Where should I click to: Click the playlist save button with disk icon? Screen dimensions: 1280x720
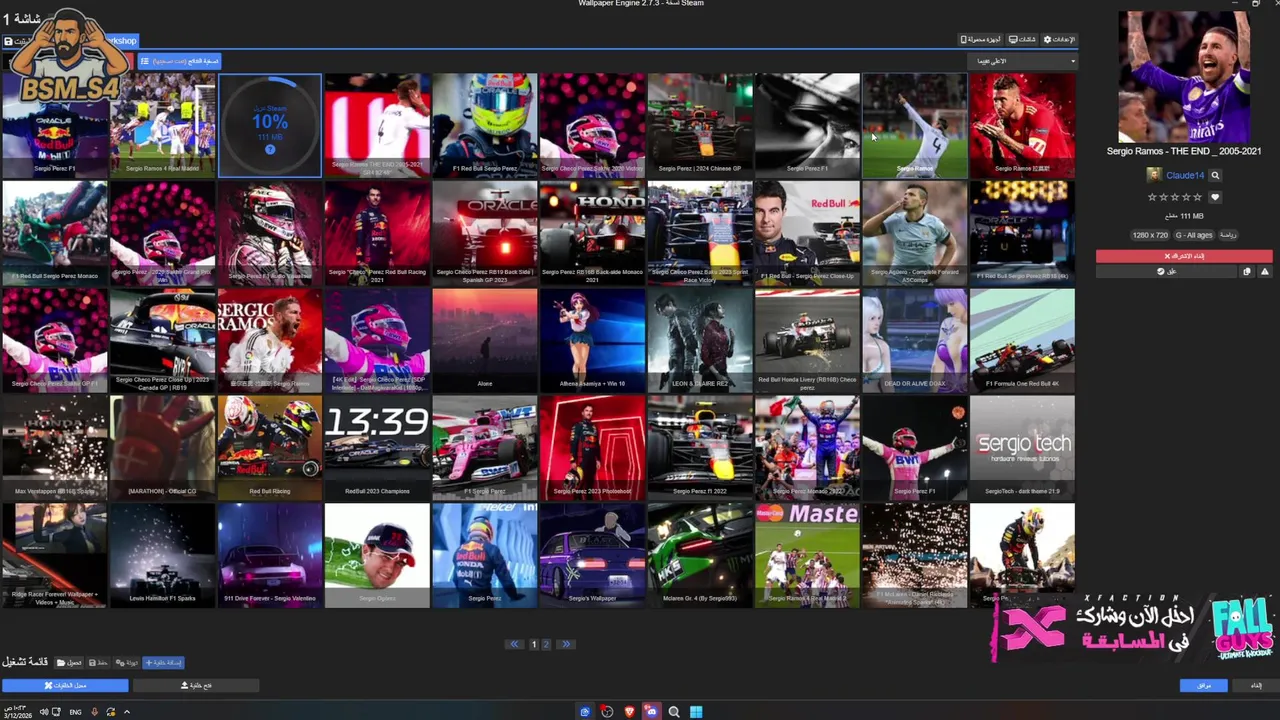(x=98, y=662)
